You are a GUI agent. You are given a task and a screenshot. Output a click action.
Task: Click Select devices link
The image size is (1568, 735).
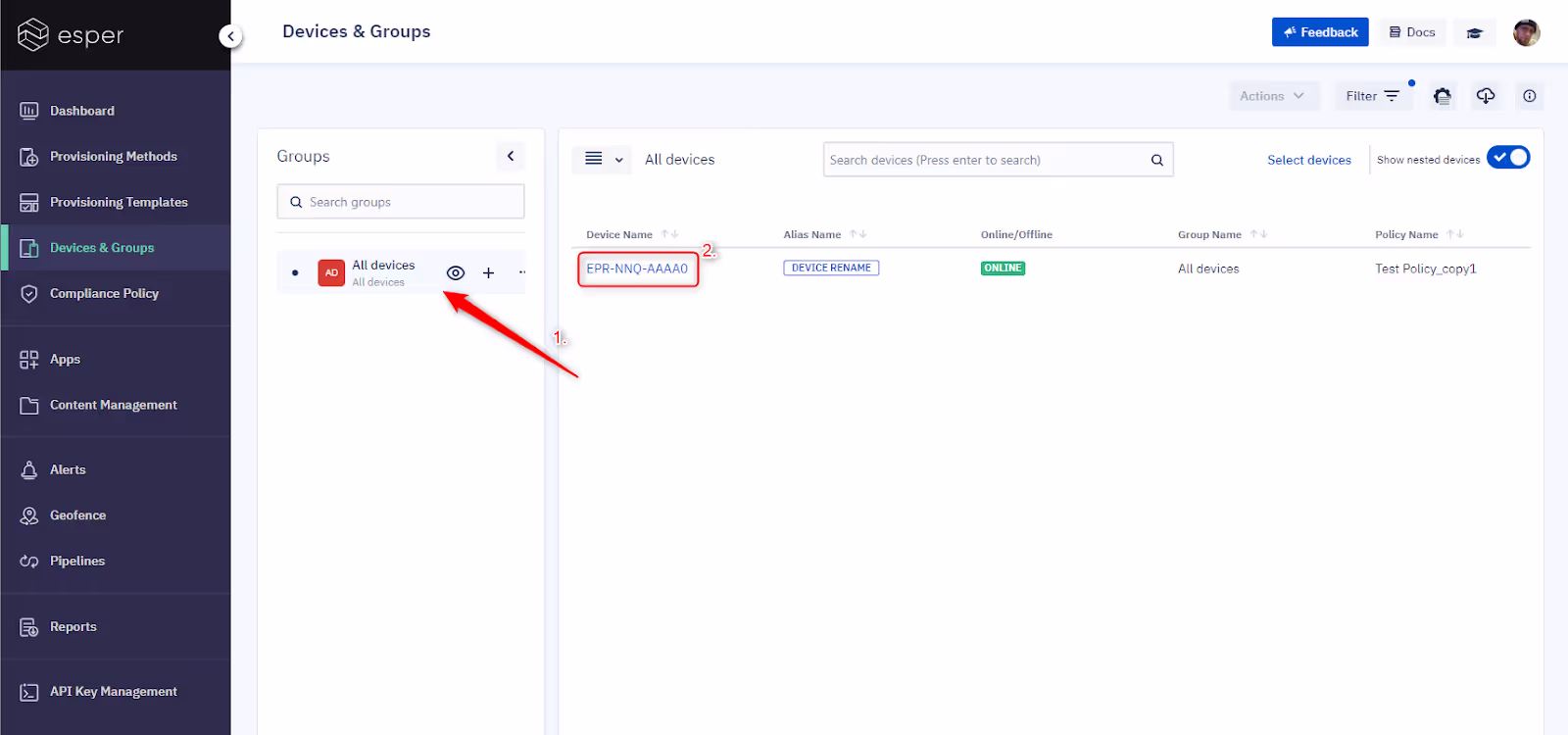[1309, 160]
